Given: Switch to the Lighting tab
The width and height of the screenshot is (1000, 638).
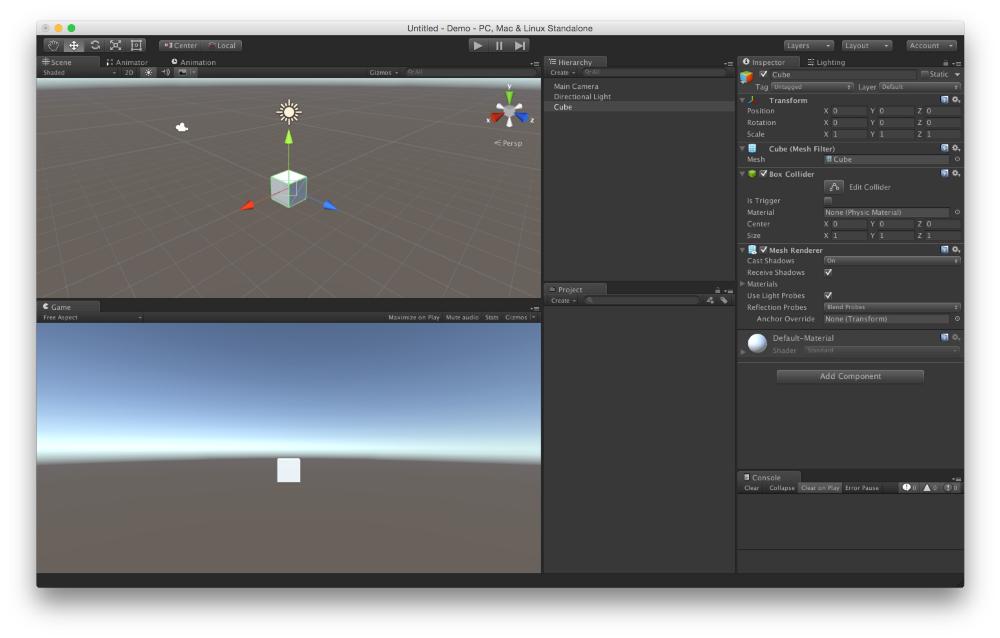Looking at the screenshot, I should [826, 62].
